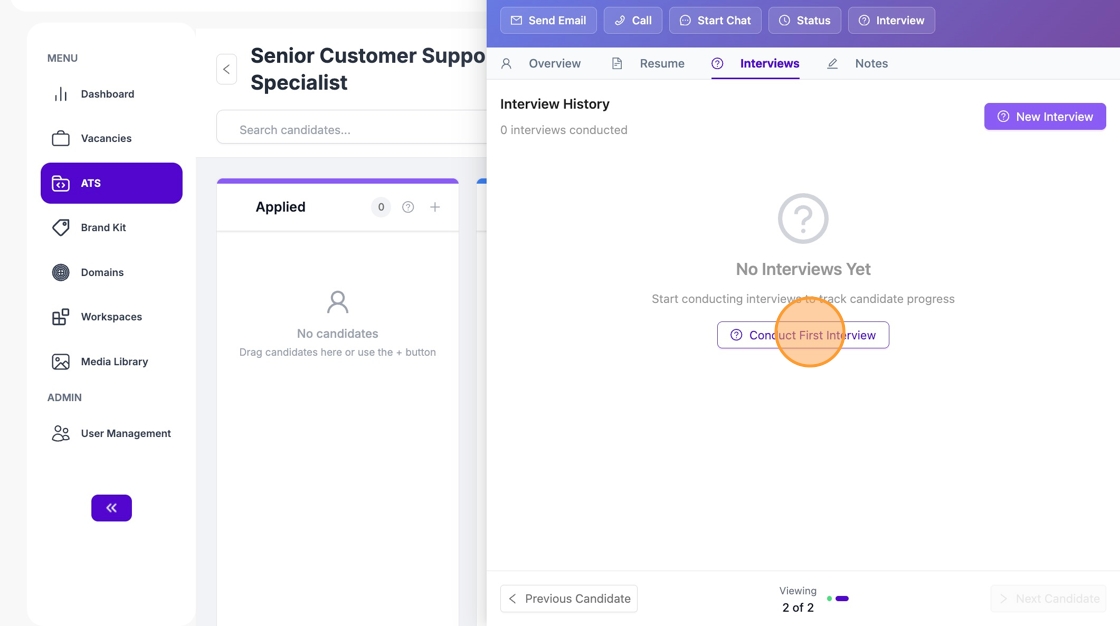Open the Domains page

[x=102, y=272]
